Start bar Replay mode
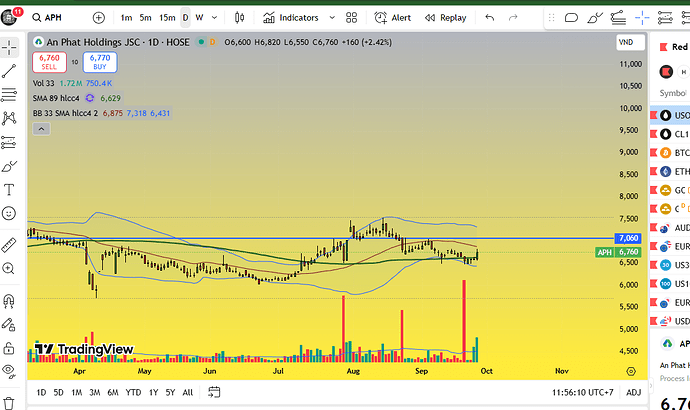 pyautogui.click(x=445, y=18)
